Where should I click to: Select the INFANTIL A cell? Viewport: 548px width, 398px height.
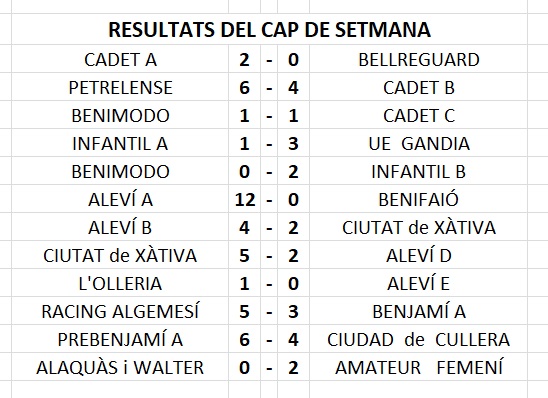tap(120, 143)
